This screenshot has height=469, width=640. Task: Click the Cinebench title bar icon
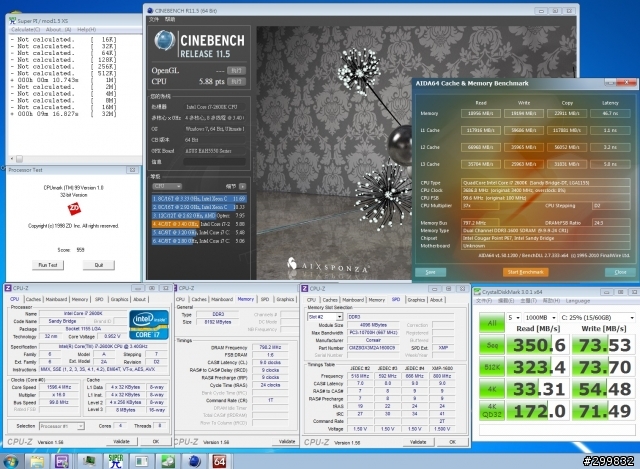150,11
